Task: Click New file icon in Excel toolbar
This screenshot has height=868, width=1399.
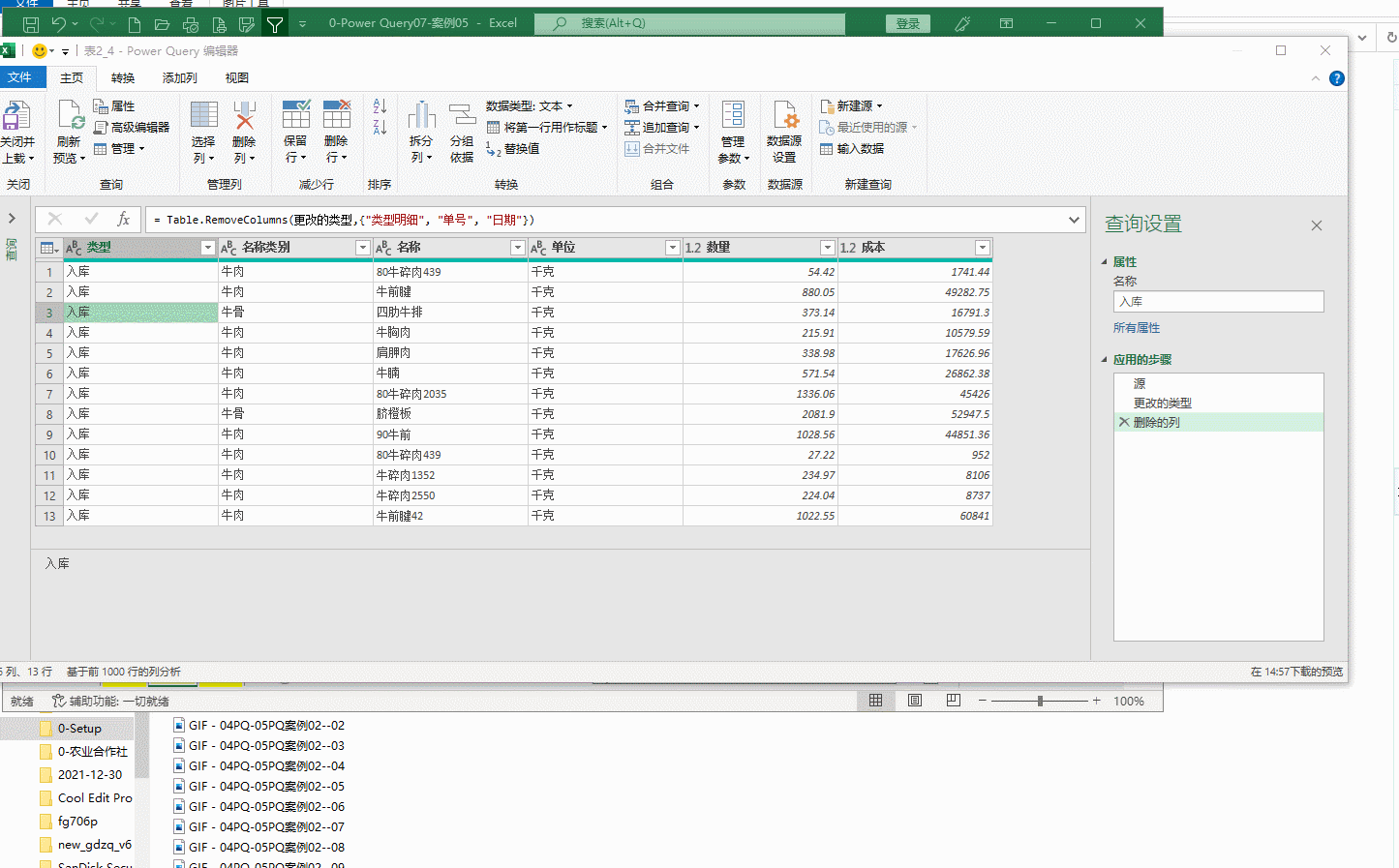Action: coord(135,23)
